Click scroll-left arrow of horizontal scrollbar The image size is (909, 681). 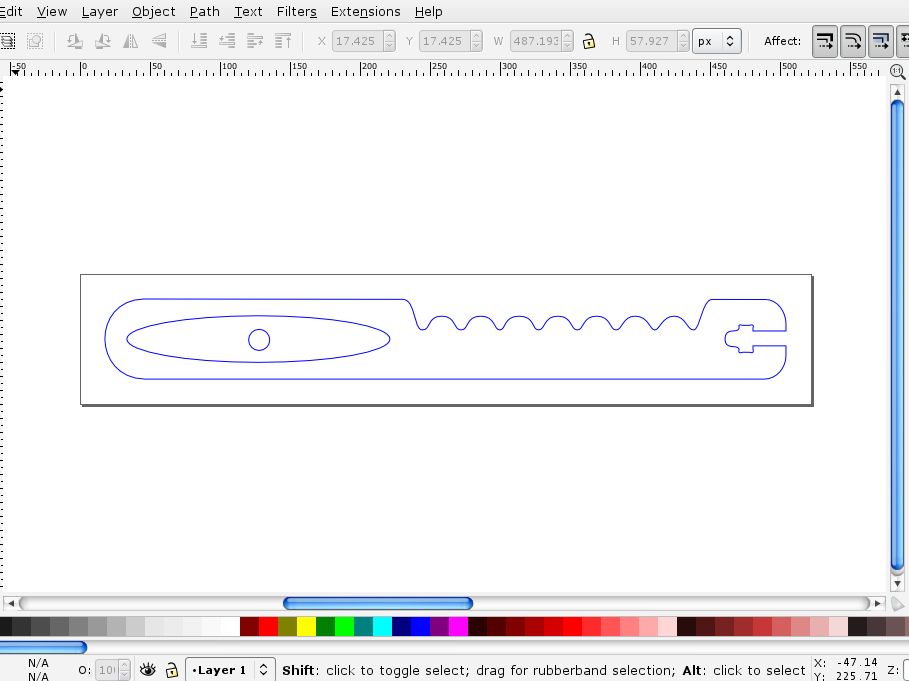click(10, 603)
